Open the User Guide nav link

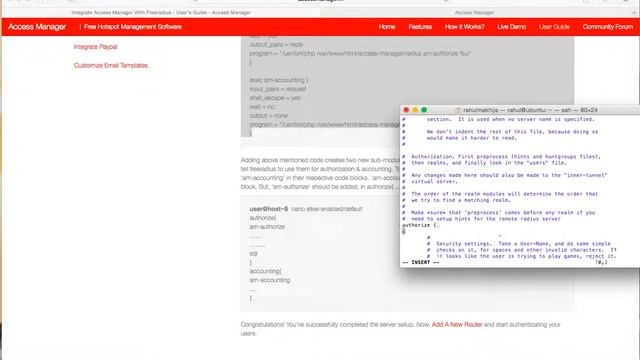[554, 27]
